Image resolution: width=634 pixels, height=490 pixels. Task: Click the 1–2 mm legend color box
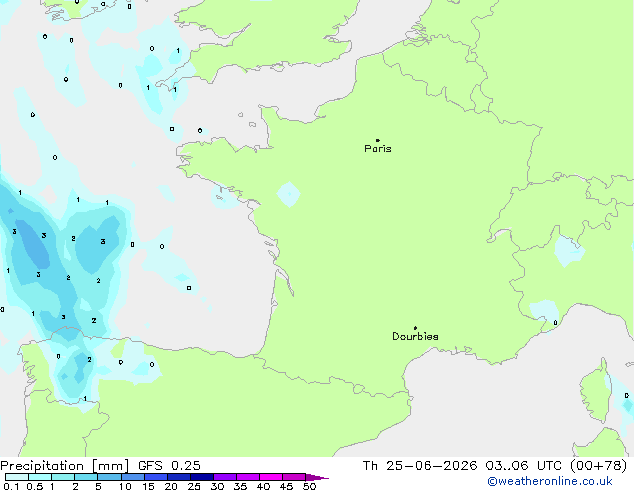point(63,477)
